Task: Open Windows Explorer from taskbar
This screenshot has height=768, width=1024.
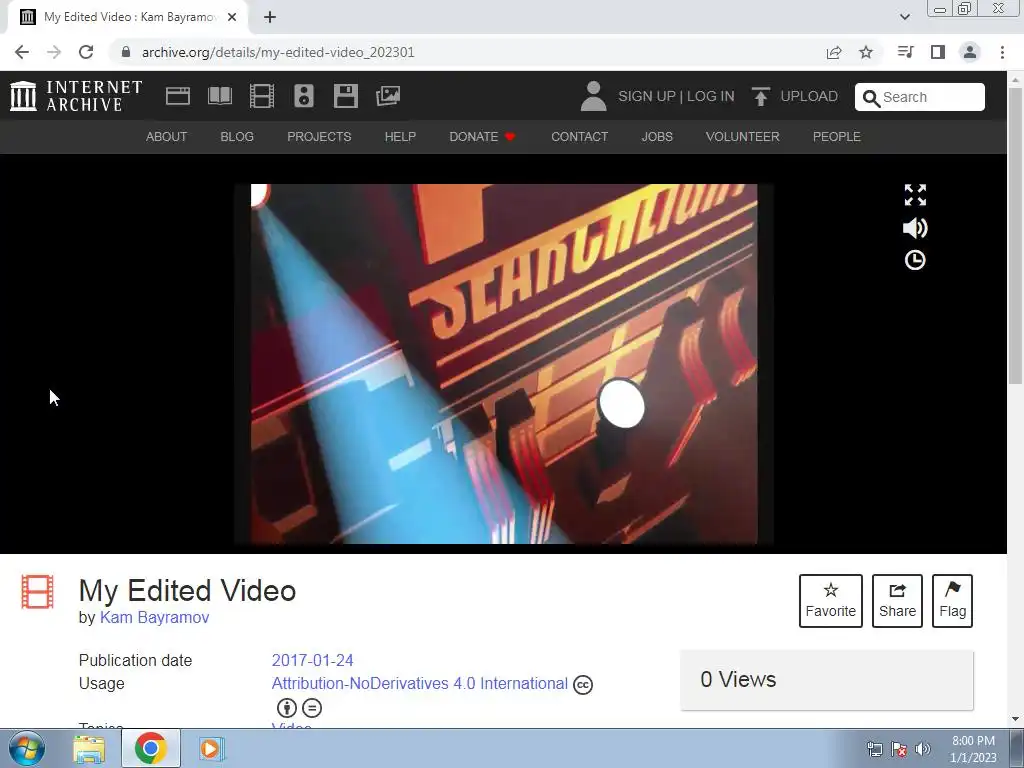Action: click(x=89, y=748)
